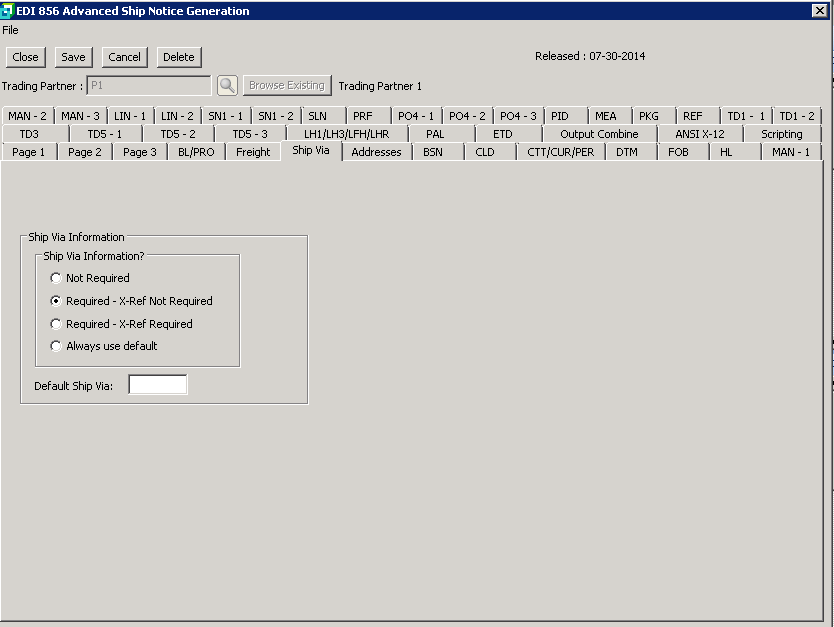Click the Trading Partner search magnifier icon
Screen dimensions: 834x627
point(227,86)
